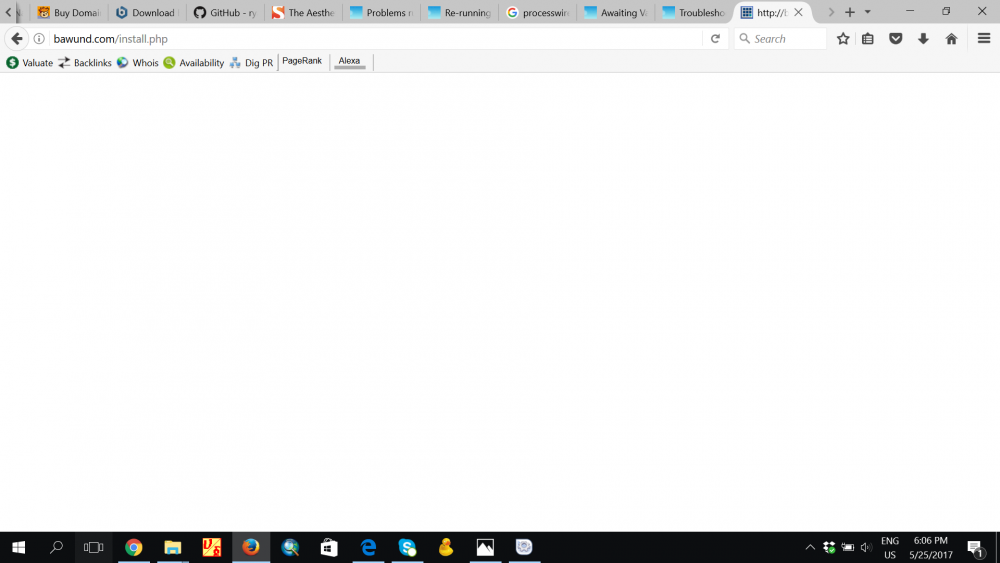Open Google Chrome from the taskbar

point(133,547)
